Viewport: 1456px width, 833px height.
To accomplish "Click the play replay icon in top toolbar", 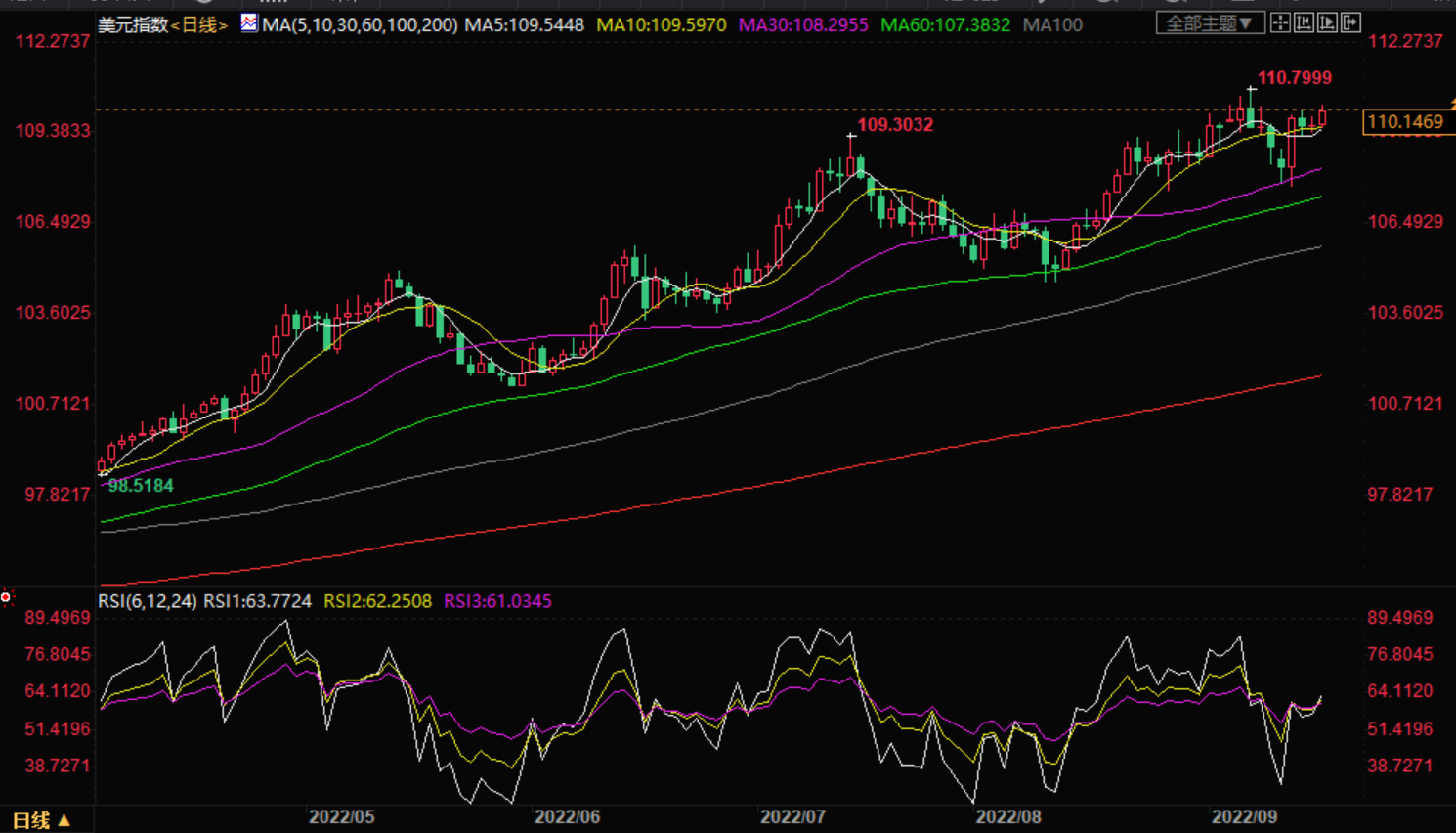I will [1327, 22].
